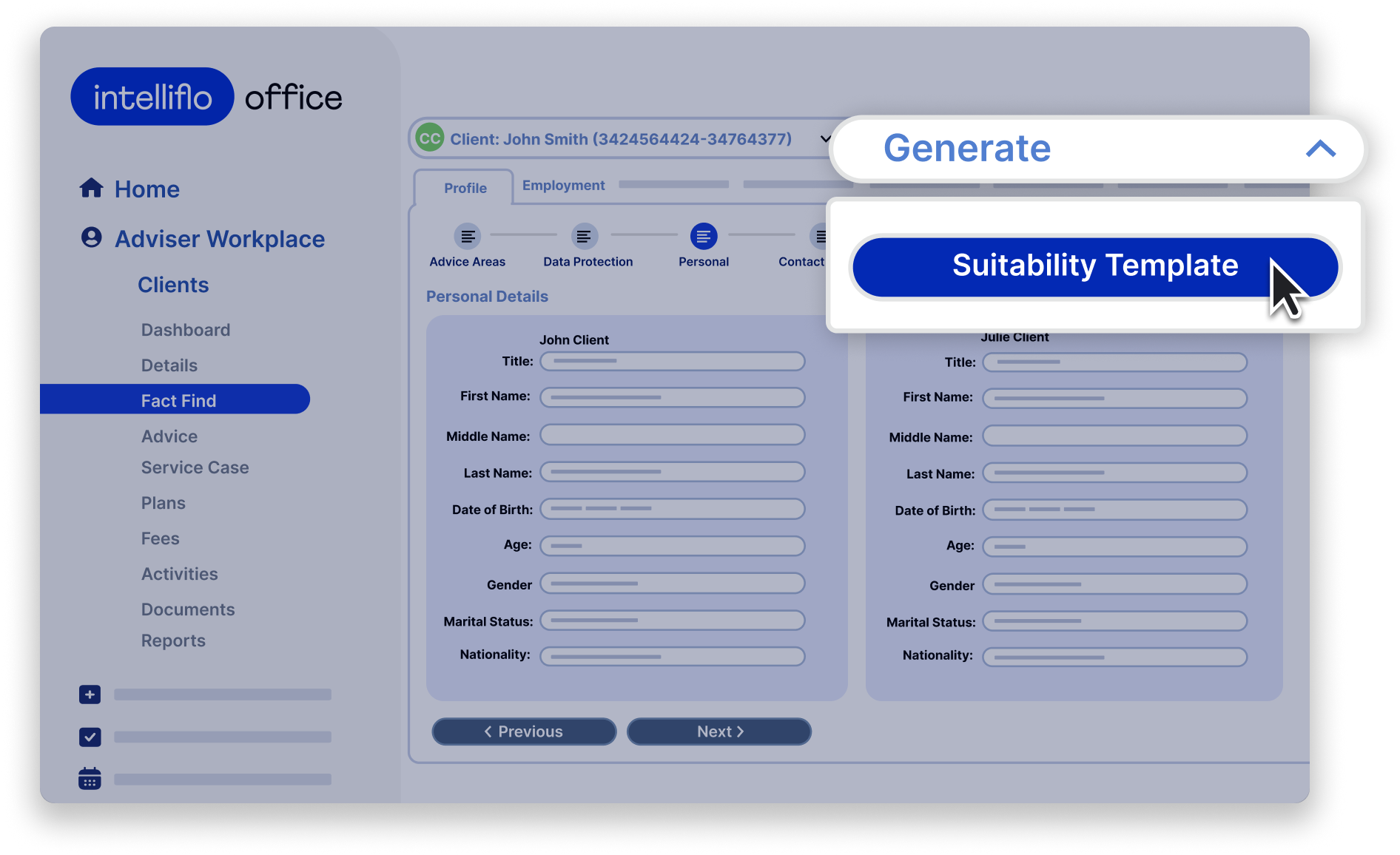Go to Dashboard in sidebar
The image size is (1400, 855).
pyautogui.click(x=186, y=330)
